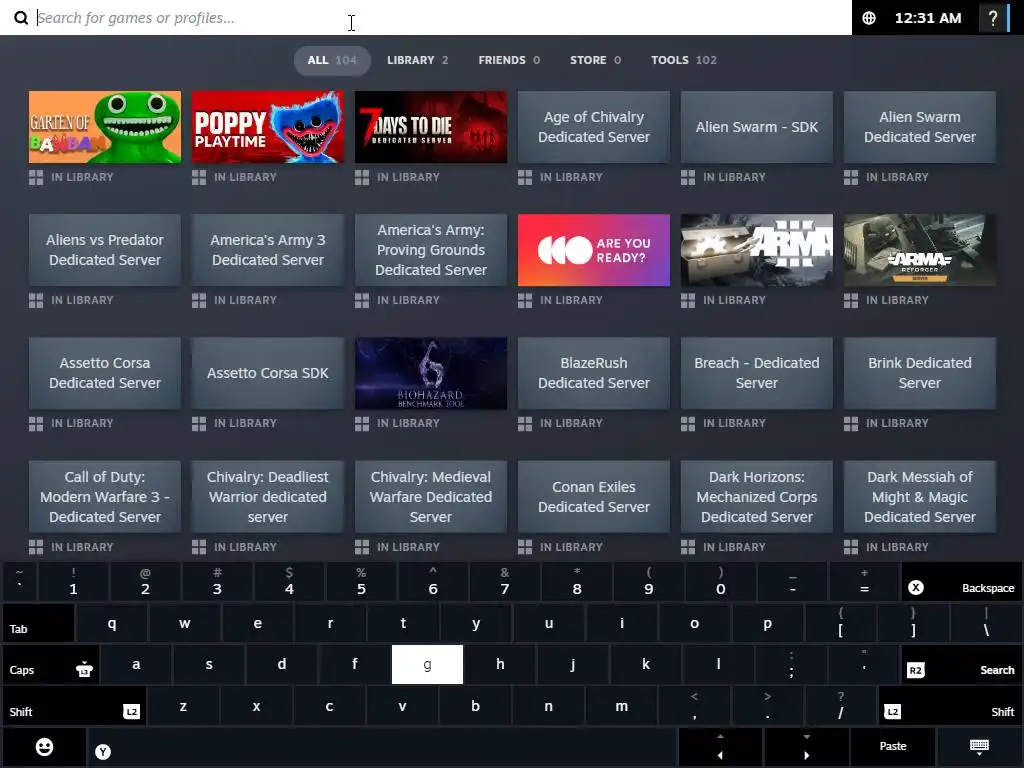Screen dimensions: 1024x768
Task: Tap the Search key on keyboard
Action: (x=961, y=665)
